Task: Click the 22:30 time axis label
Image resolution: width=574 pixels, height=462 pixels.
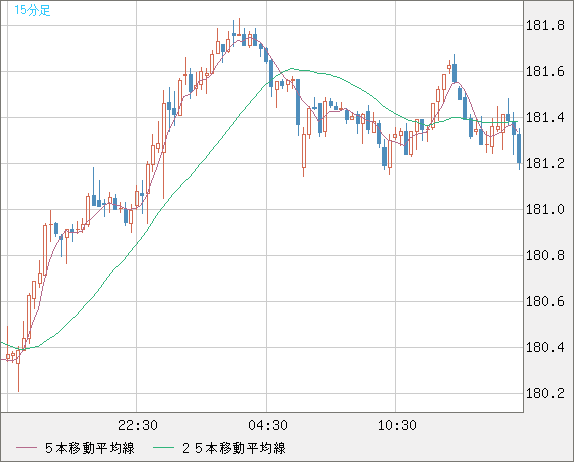Action: (138, 425)
